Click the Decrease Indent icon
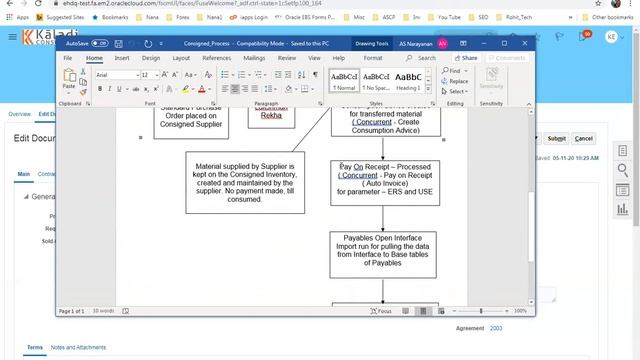The image size is (640, 360). click(278, 75)
